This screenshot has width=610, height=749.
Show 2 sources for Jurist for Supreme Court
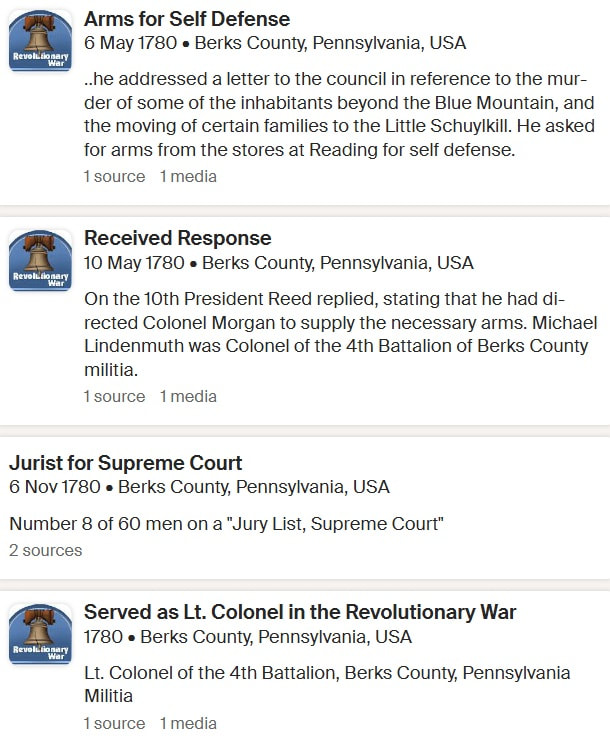pos(46,550)
